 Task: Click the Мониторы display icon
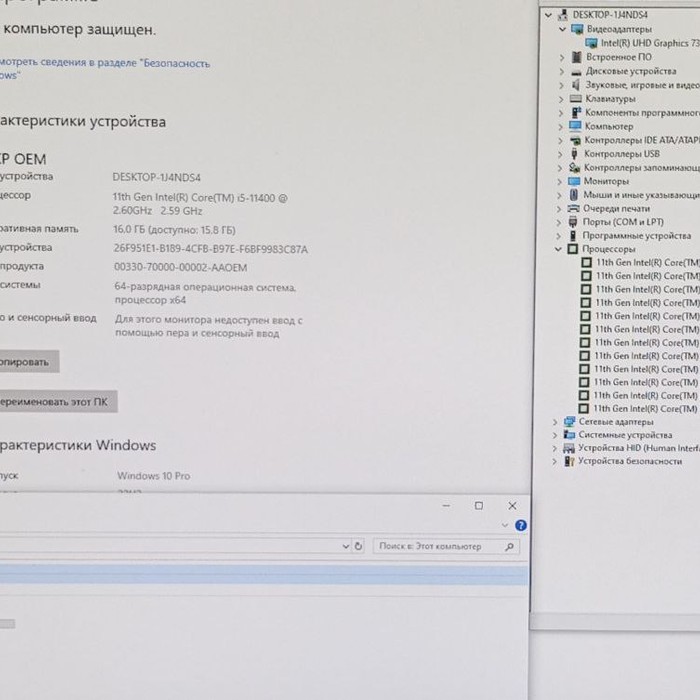click(574, 181)
